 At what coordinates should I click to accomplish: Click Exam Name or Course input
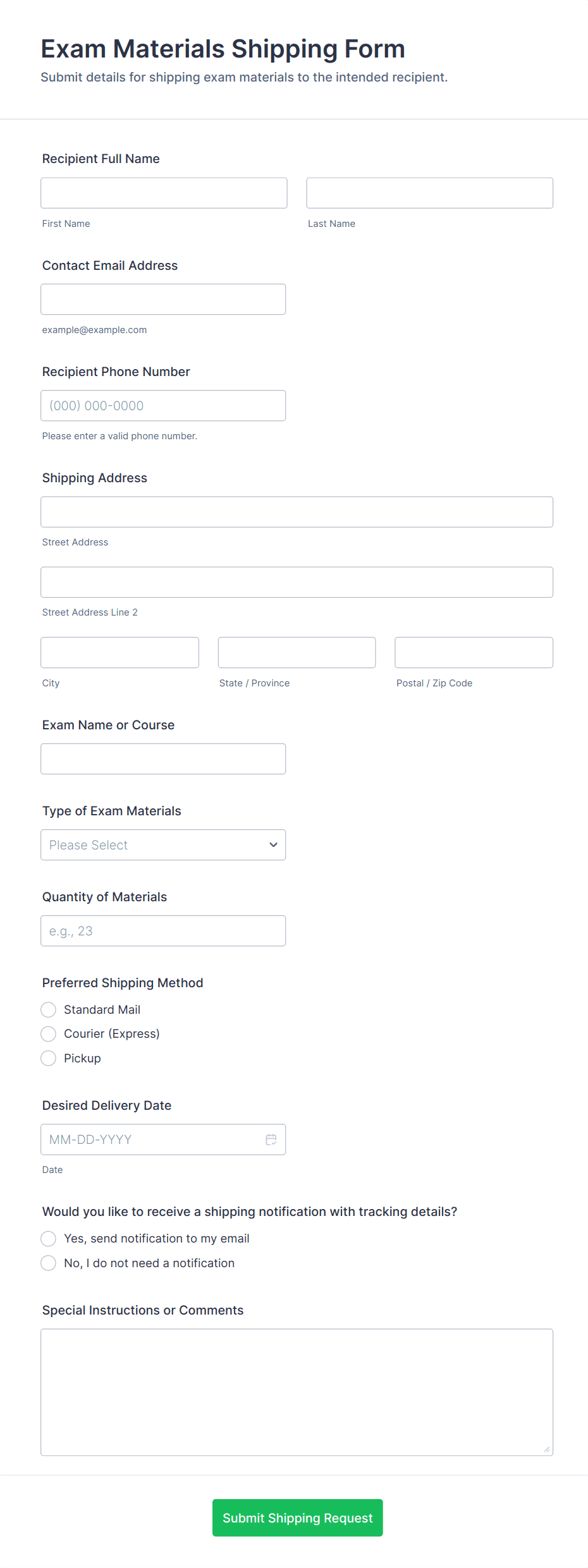tap(163, 759)
